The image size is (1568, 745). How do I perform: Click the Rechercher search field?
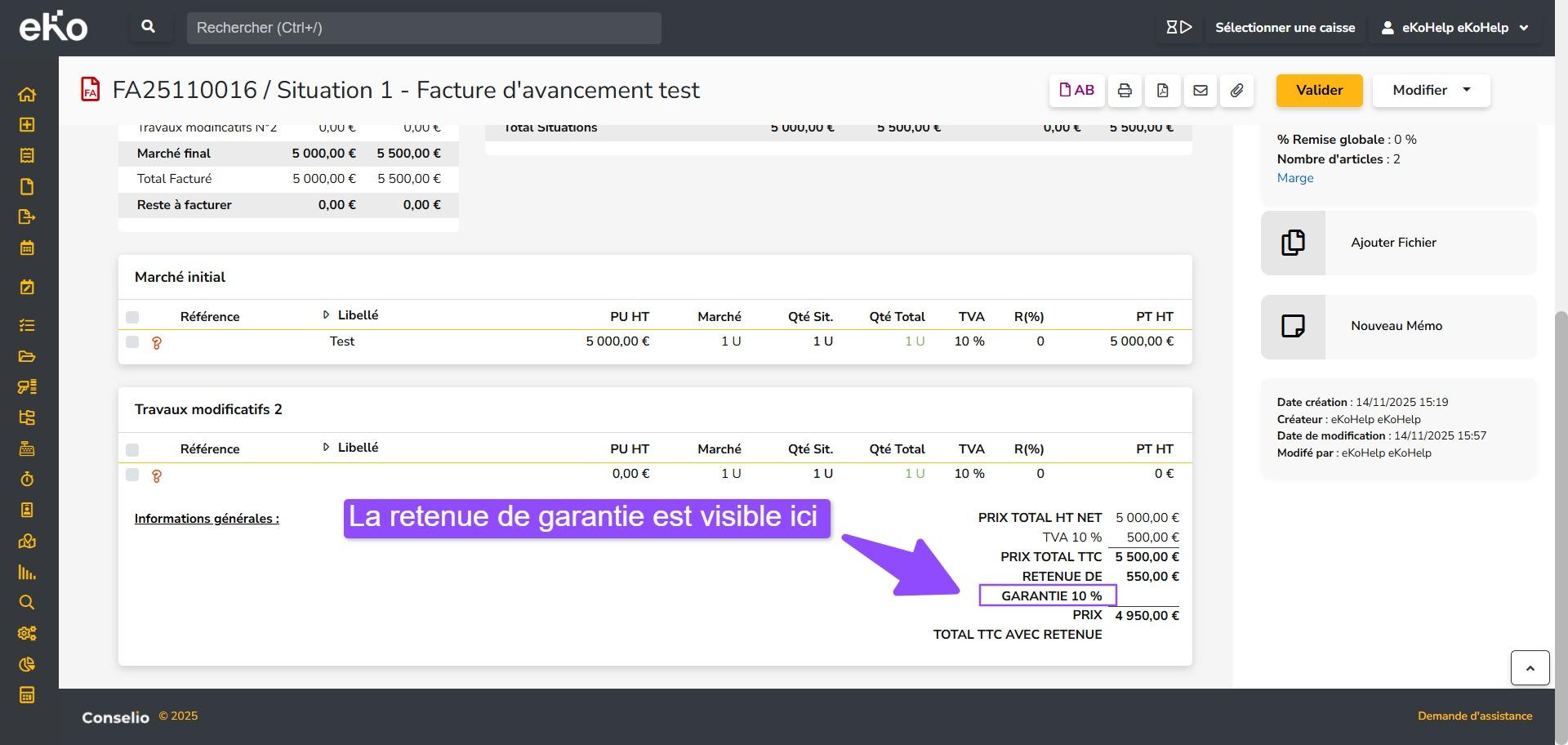424,28
